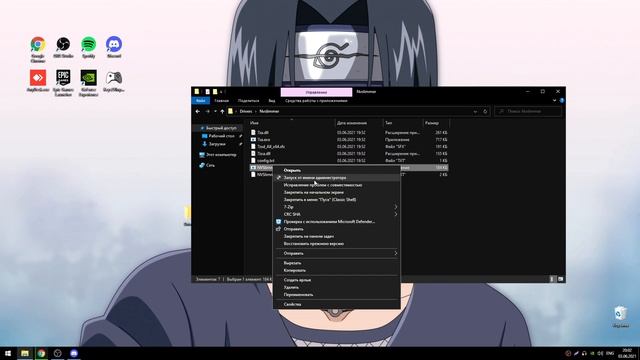This screenshot has width=640, height=360.
Task: Open Discord from the taskbar
Action: point(74,353)
